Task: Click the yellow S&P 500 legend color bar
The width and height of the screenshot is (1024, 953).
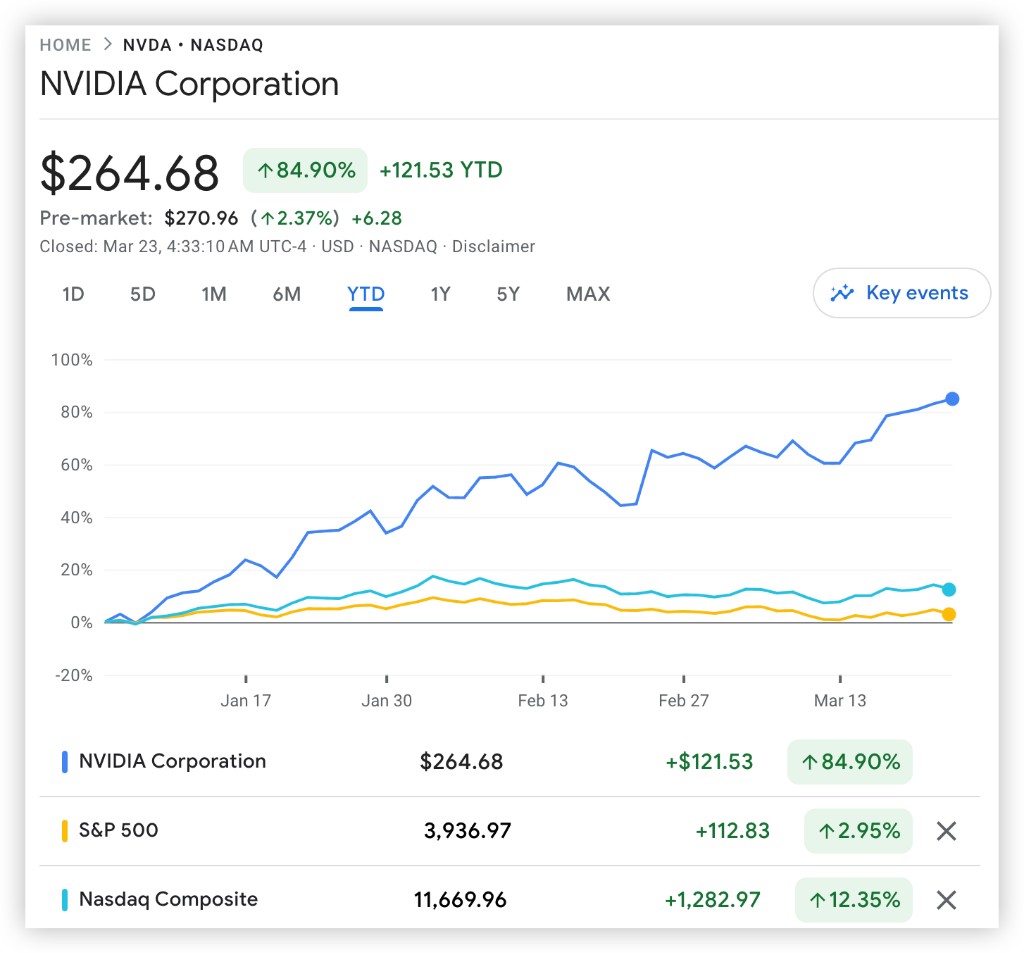Action: pos(64,830)
